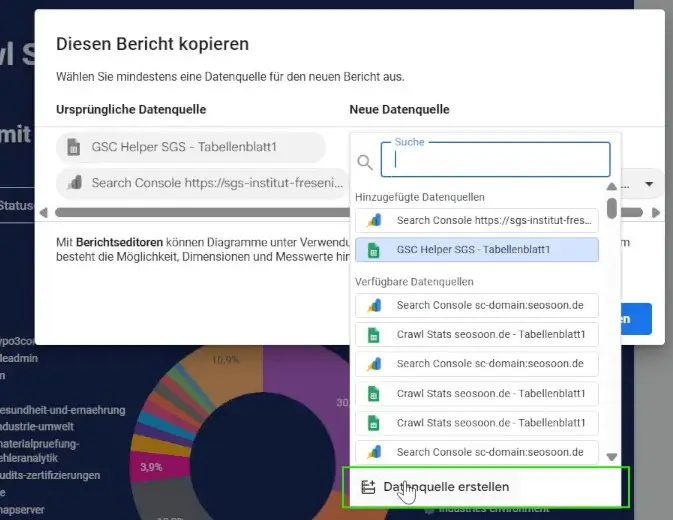Click green Sheets icon of GSC Helper SGS option
This screenshot has height=520, width=673.
(373, 250)
